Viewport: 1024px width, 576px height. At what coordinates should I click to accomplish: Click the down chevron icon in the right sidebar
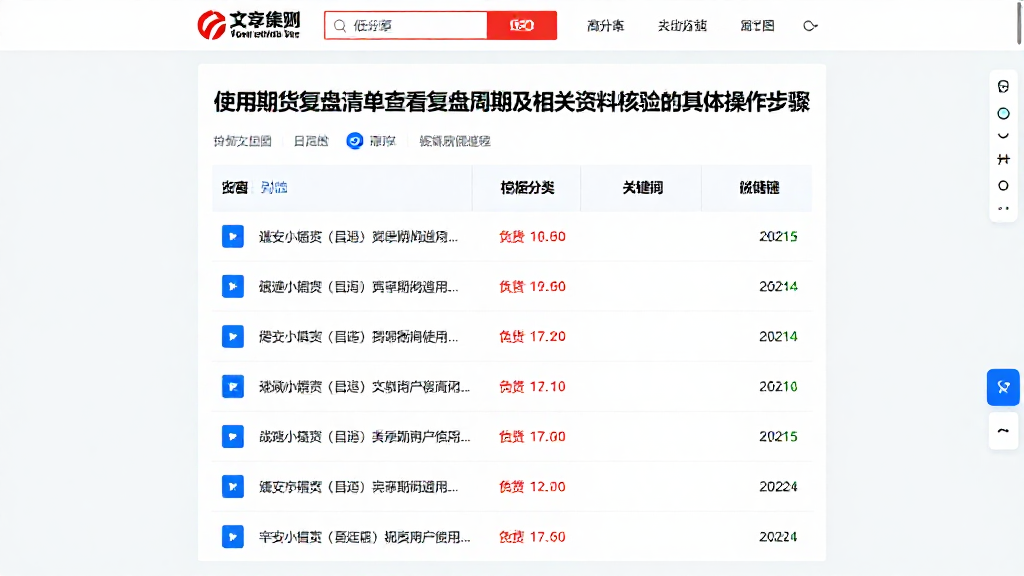coord(1004,136)
